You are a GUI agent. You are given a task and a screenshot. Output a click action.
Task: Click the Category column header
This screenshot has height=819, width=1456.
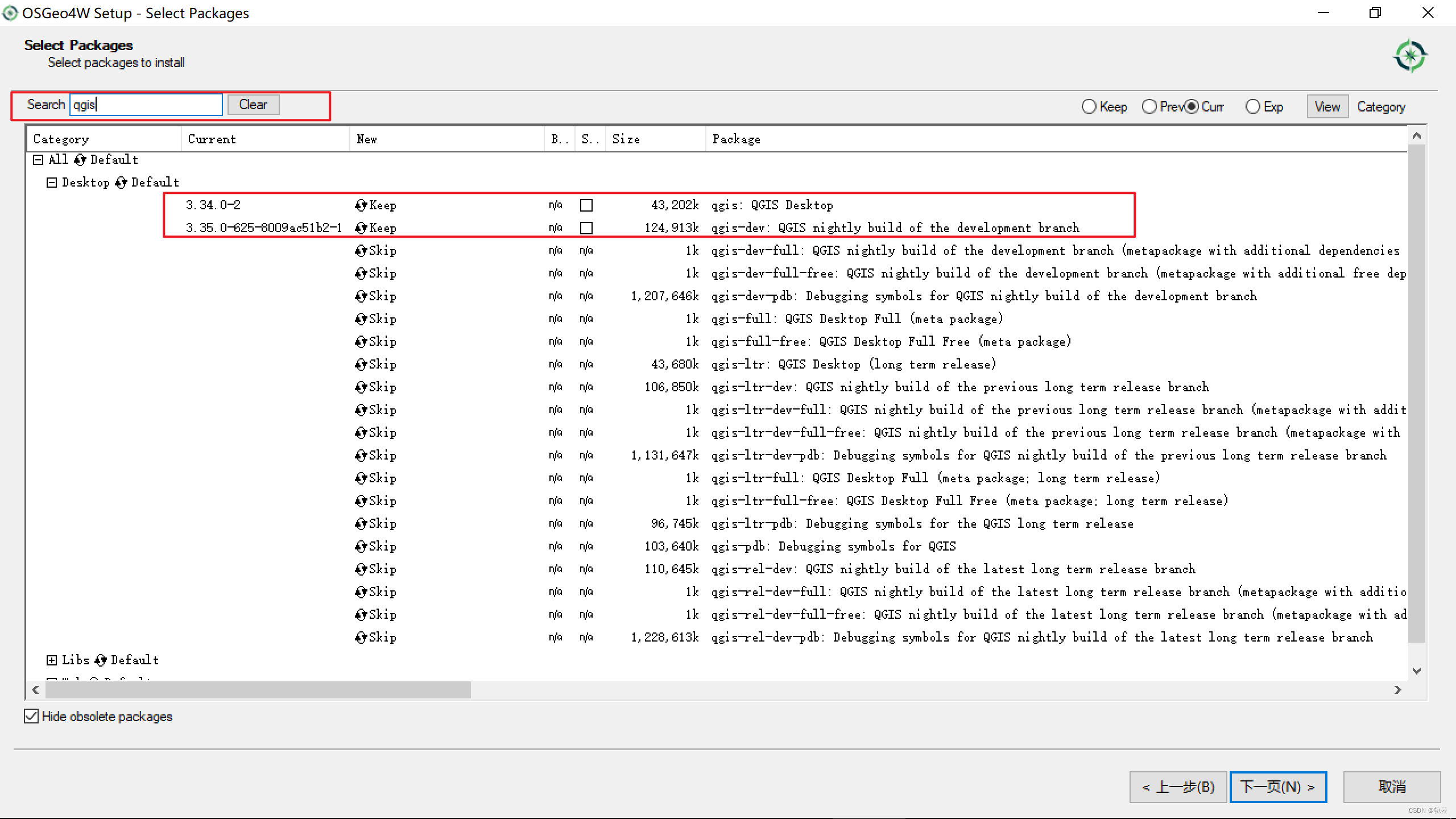[104, 139]
